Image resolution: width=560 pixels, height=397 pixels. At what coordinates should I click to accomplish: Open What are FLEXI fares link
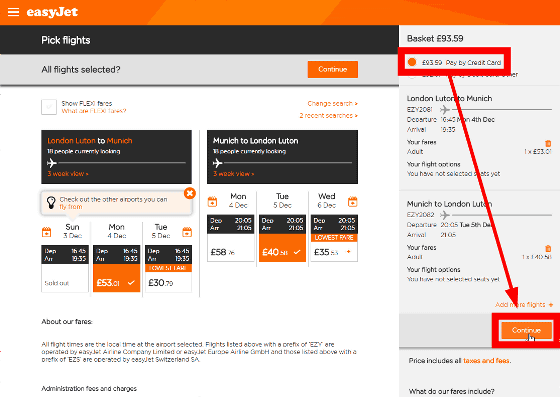94,111
